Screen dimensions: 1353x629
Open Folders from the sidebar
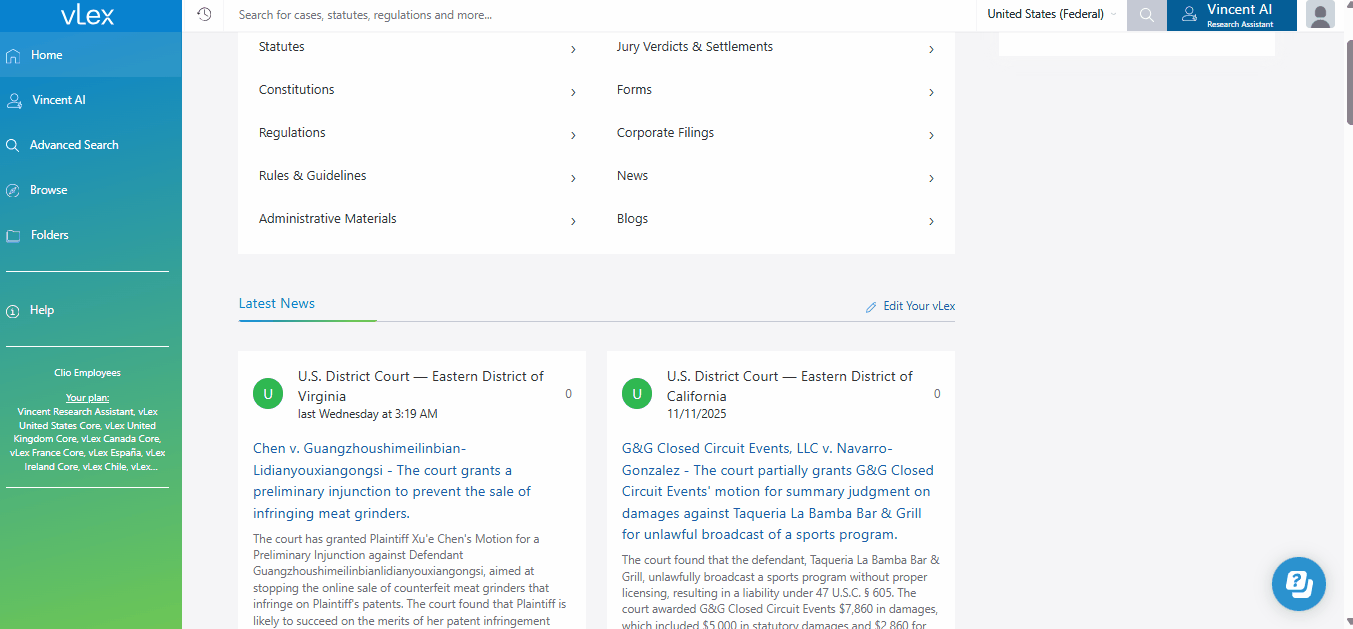pyautogui.click(x=49, y=235)
